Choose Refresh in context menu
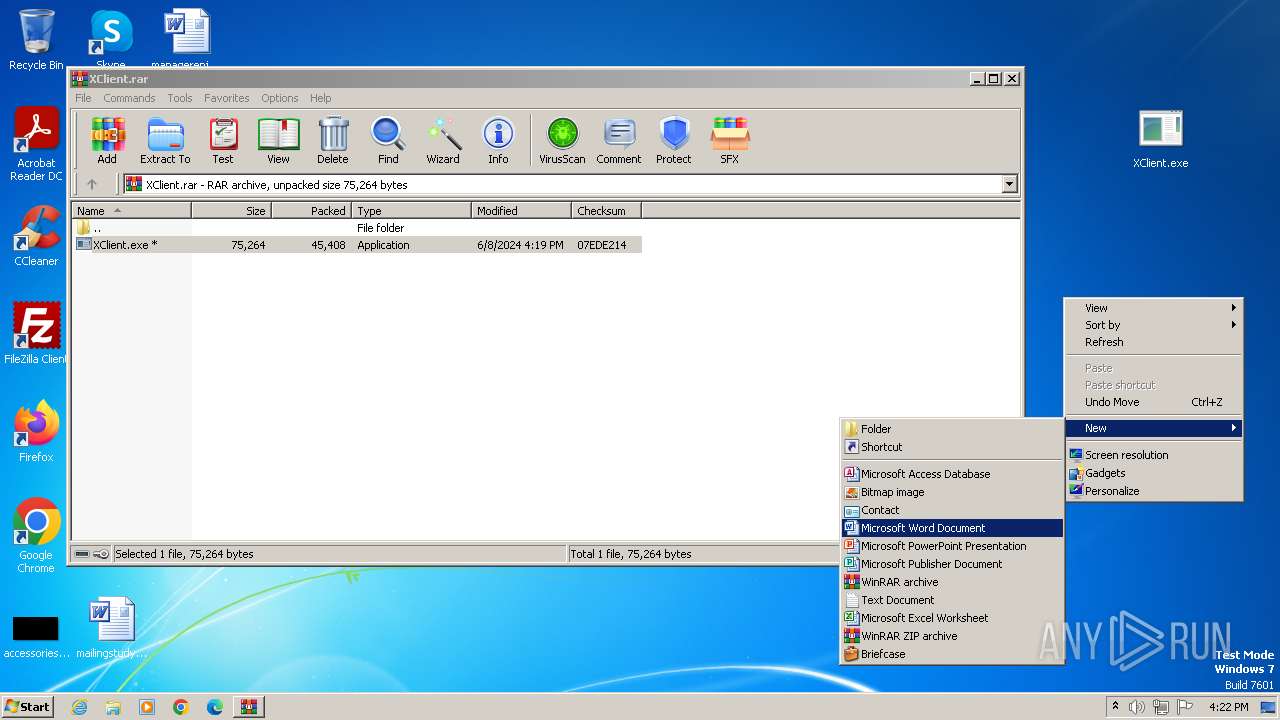The image size is (1280, 720). 1154,342
